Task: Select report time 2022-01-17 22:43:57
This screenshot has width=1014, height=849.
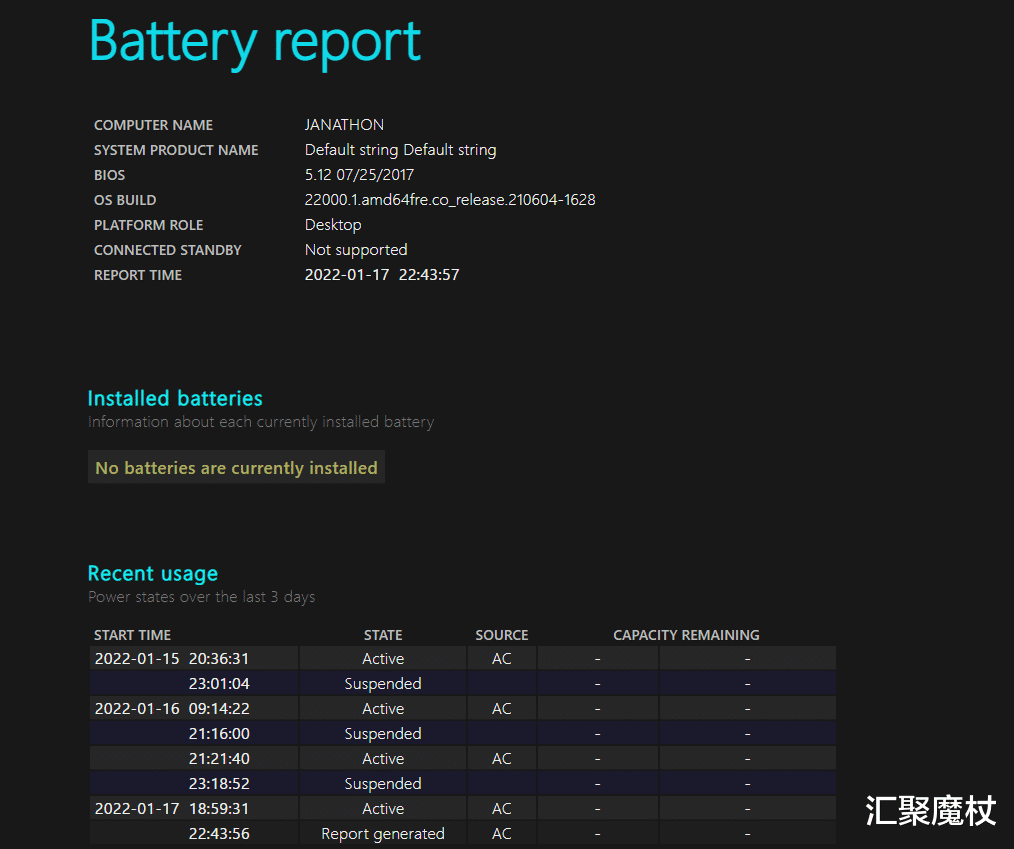Action: [x=382, y=275]
